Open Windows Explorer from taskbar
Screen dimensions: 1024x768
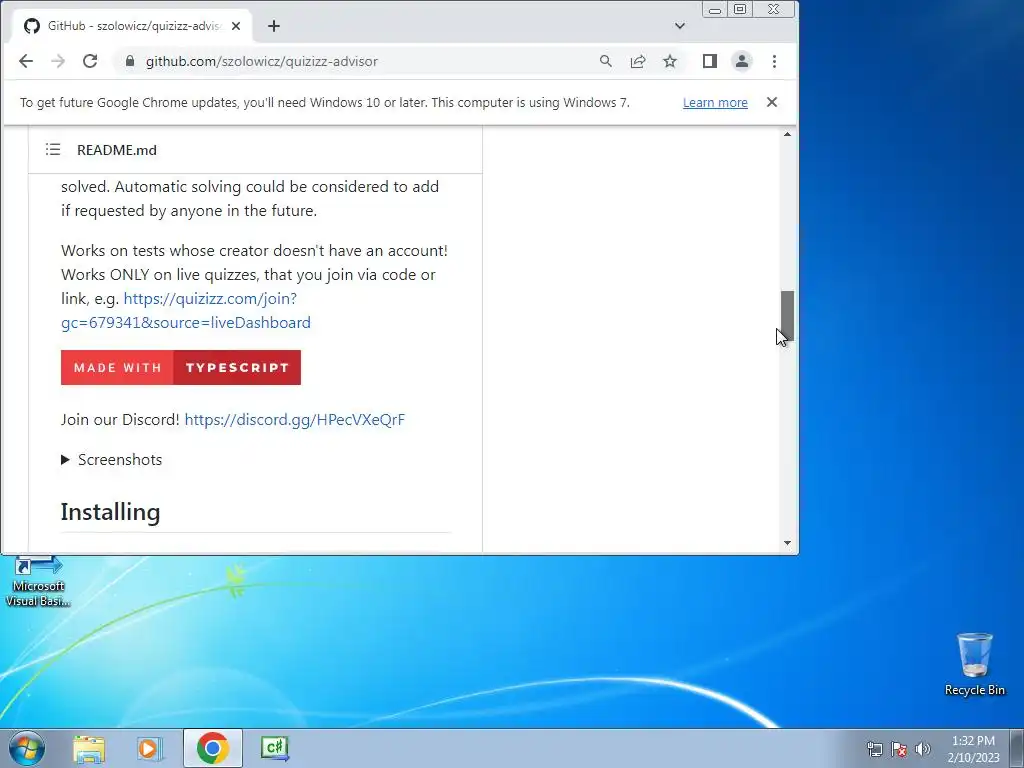coord(89,748)
